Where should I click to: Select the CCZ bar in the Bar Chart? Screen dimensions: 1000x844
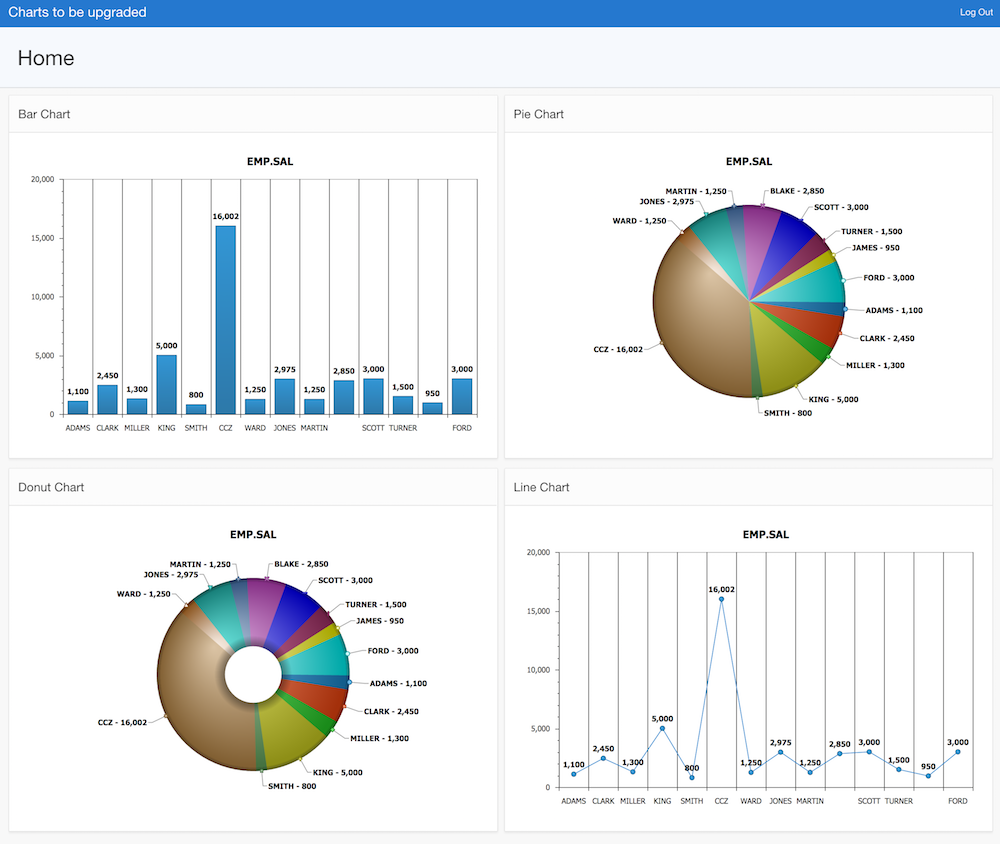[225, 320]
